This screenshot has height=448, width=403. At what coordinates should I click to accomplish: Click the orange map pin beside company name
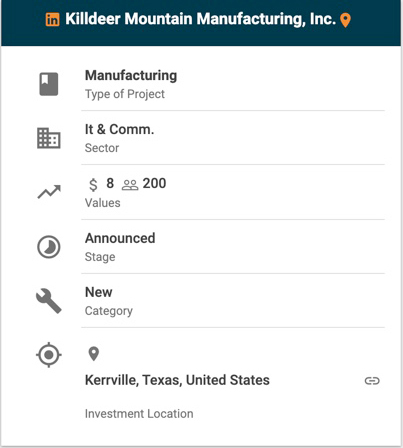345,20
